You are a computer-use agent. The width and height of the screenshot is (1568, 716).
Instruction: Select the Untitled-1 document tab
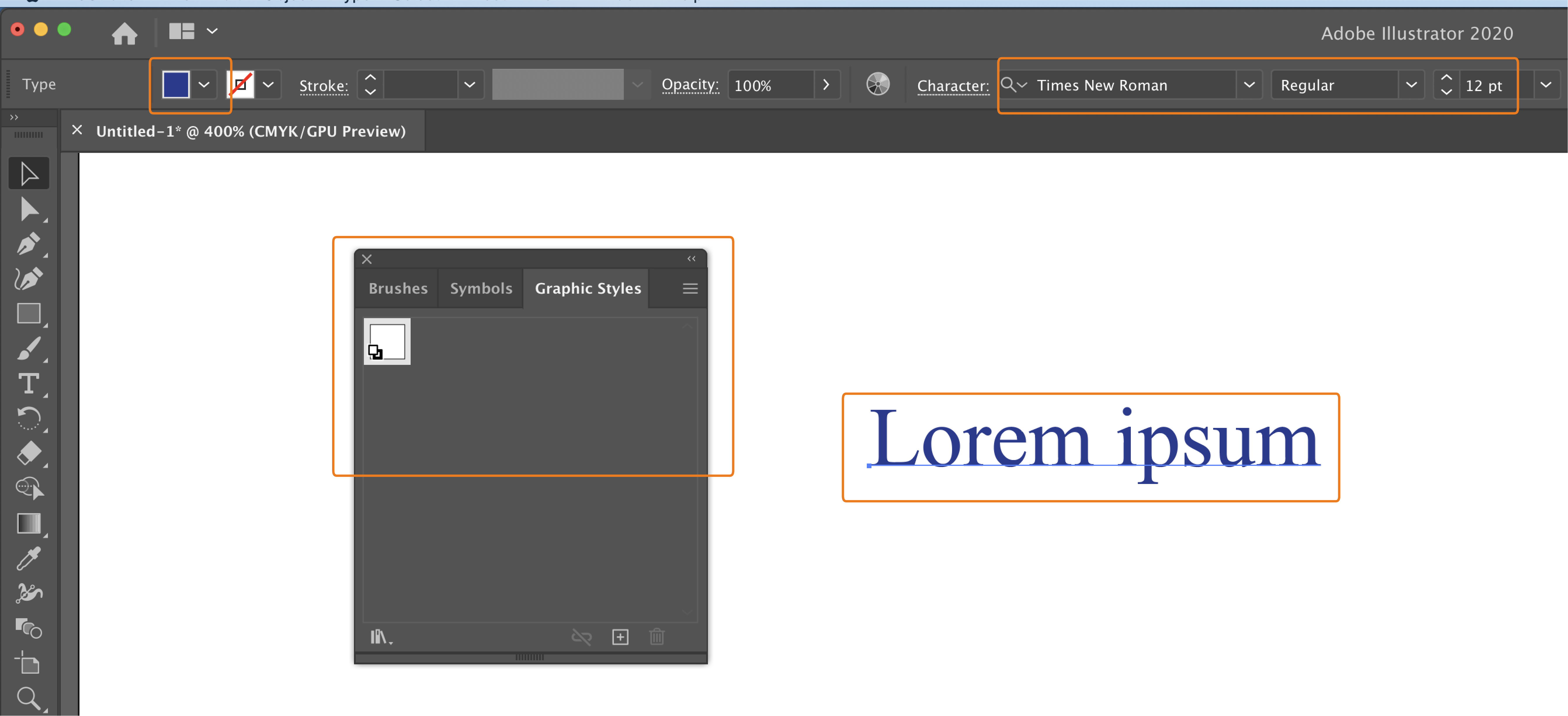(251, 131)
